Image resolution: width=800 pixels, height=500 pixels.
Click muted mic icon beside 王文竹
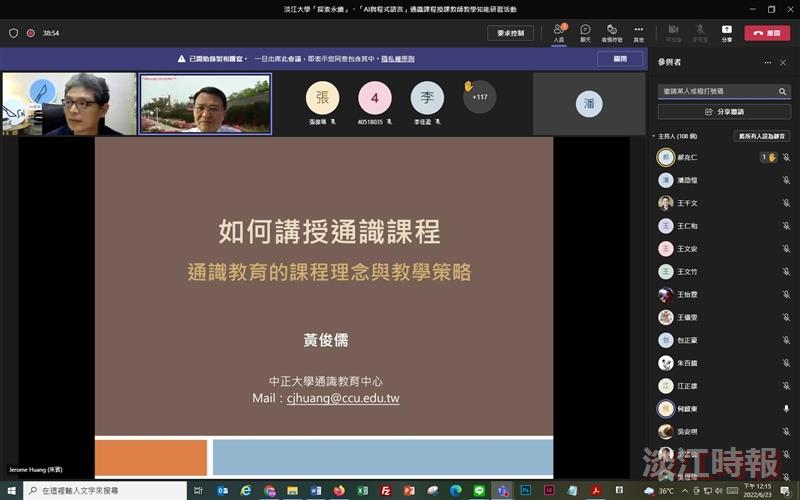coord(786,271)
